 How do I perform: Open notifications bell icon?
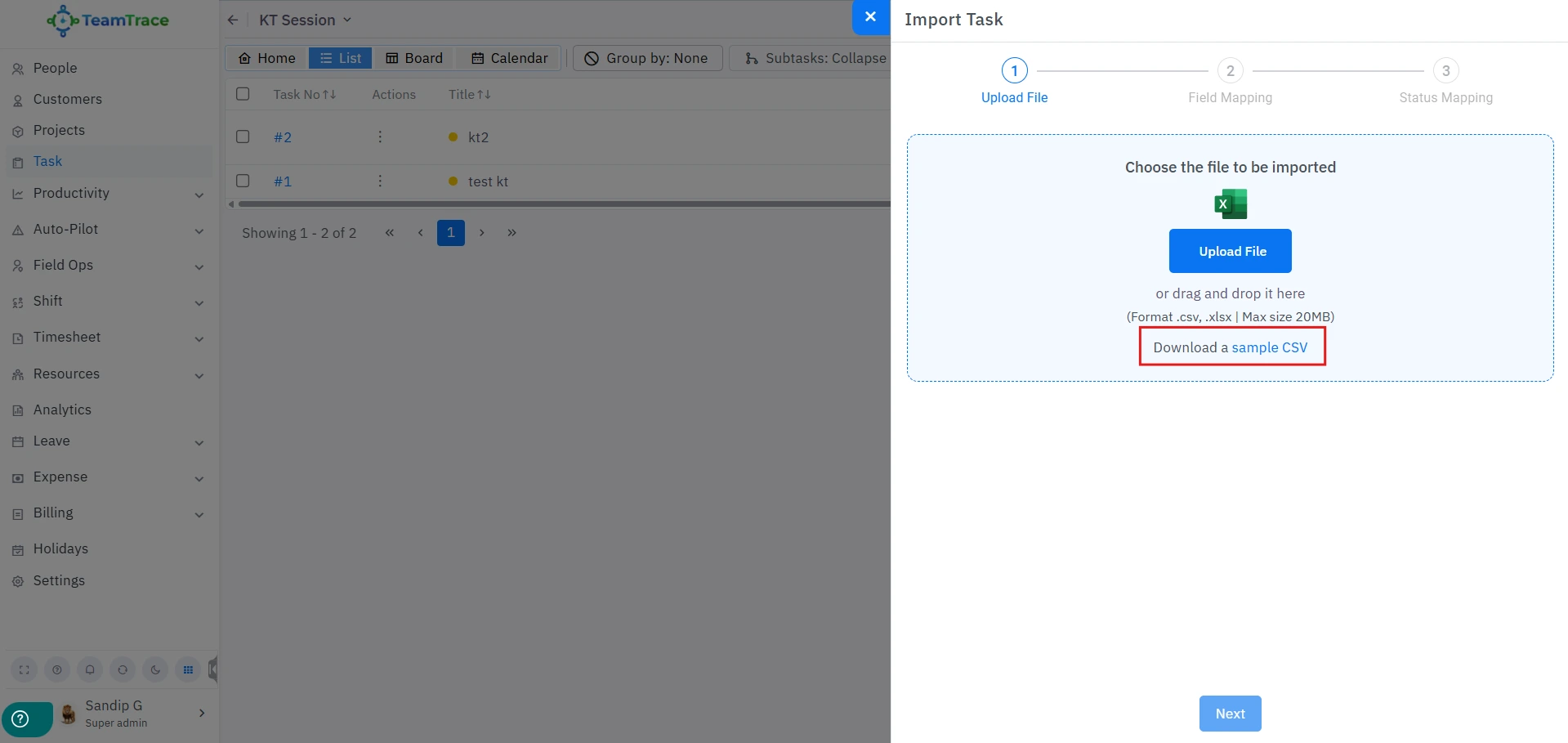[90, 669]
